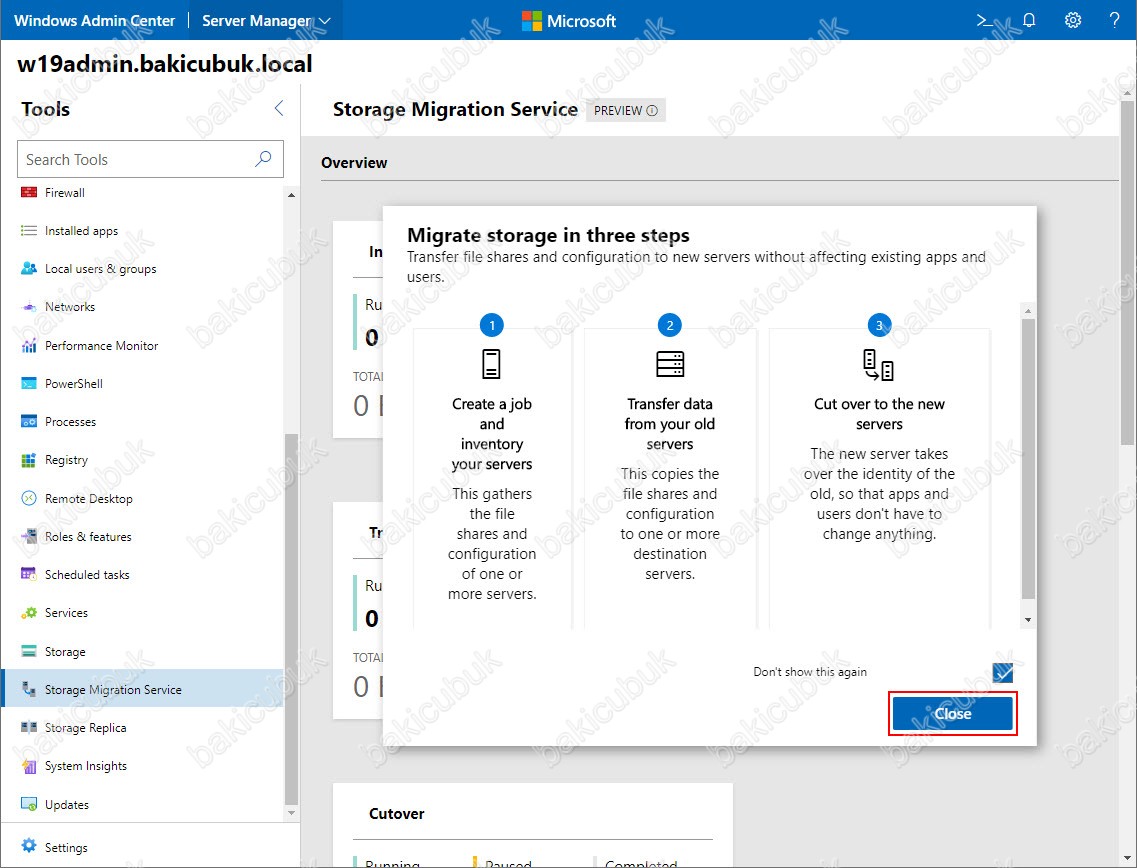This screenshot has height=868, width=1137.
Task: Click the Storage Migration Service icon
Action: click(x=29, y=689)
